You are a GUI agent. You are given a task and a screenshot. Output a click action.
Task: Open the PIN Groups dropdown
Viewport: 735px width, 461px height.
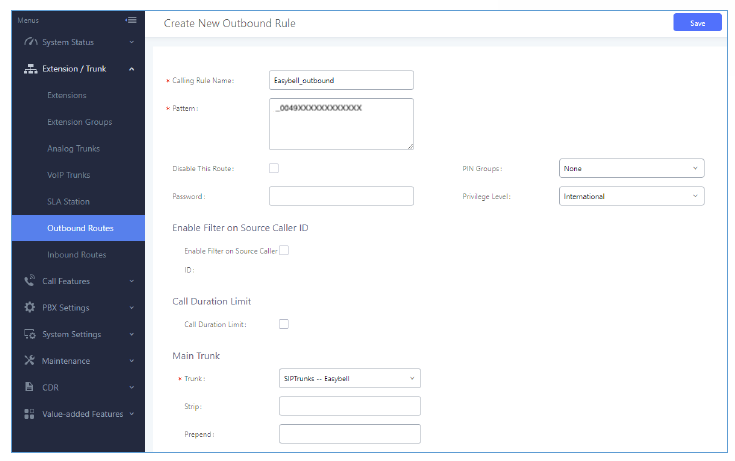[631, 168]
